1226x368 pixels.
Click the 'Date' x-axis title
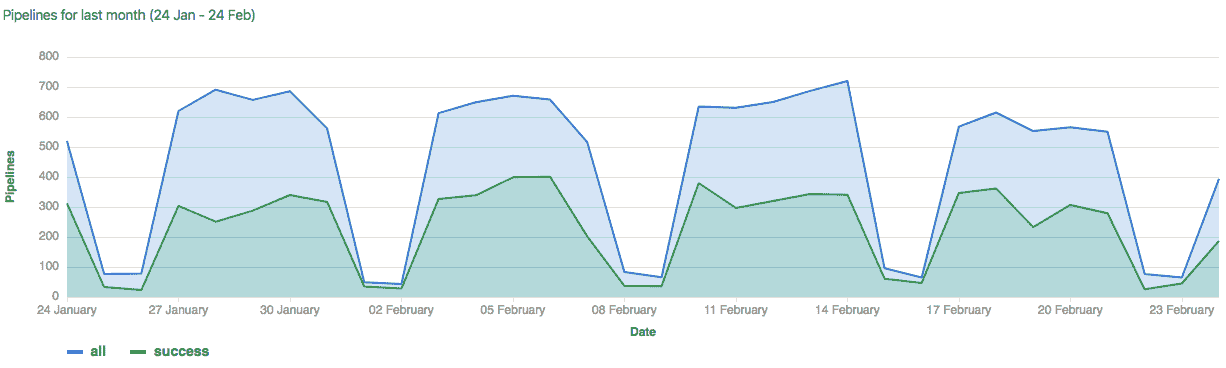643,332
